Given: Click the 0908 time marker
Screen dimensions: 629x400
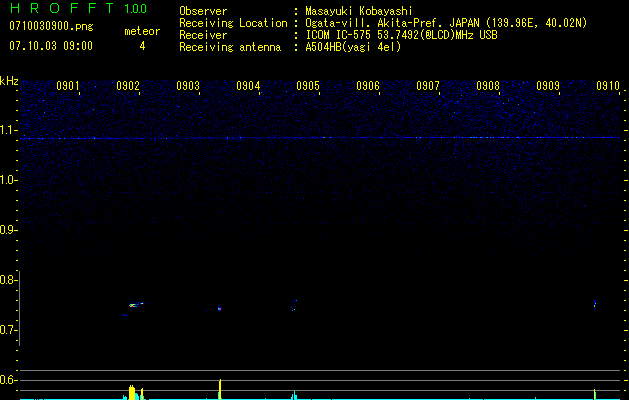Looking at the screenshot, I should [488, 86].
